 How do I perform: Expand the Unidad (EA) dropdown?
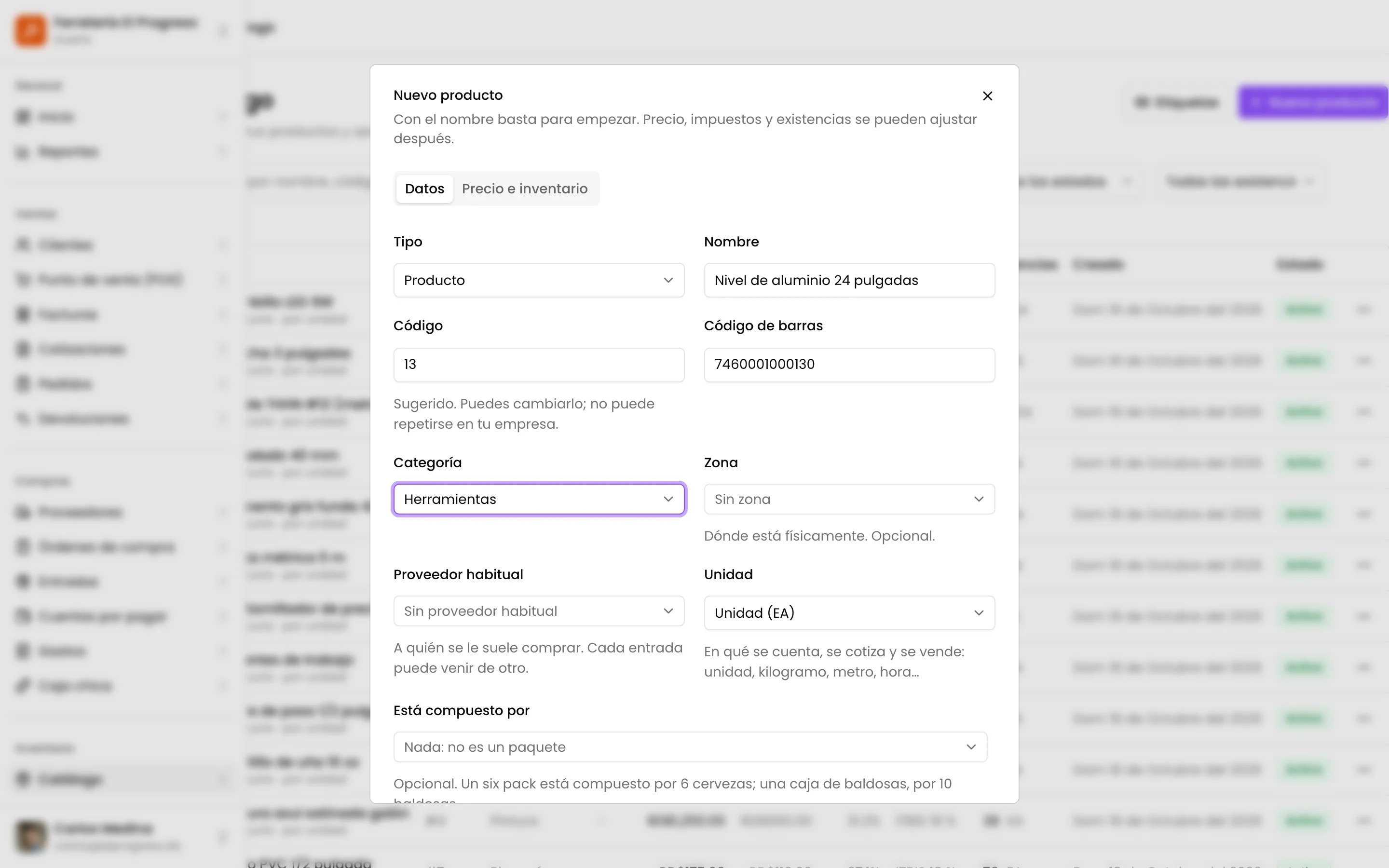[849, 612]
